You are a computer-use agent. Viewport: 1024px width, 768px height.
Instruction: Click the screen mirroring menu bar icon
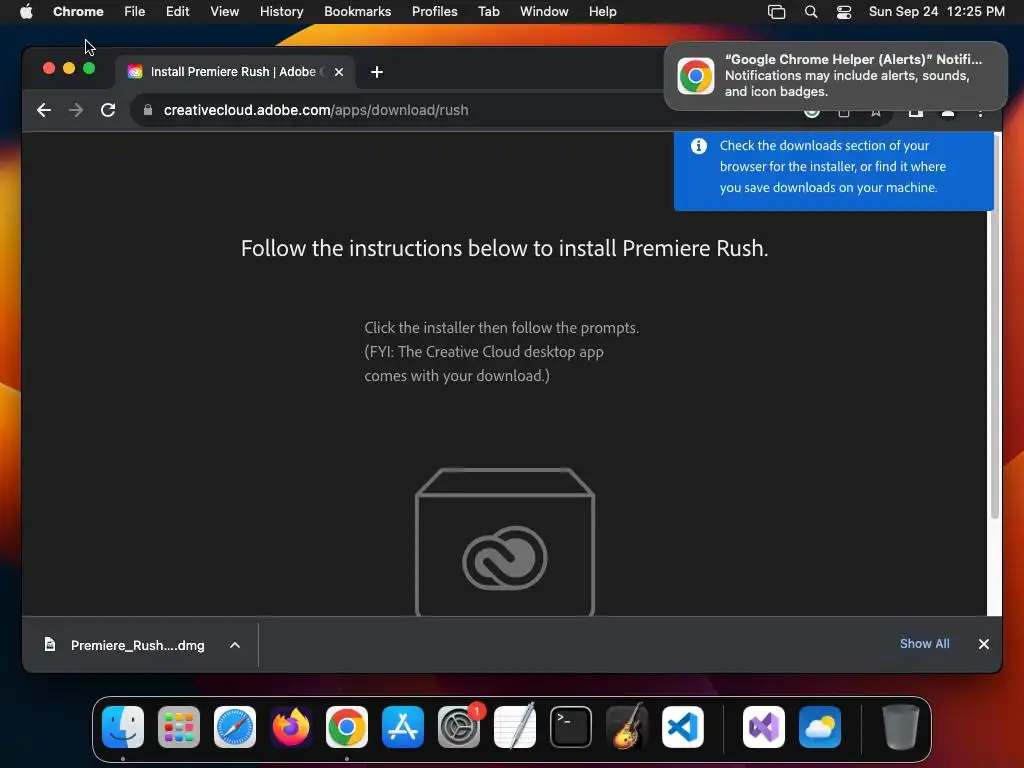click(776, 12)
